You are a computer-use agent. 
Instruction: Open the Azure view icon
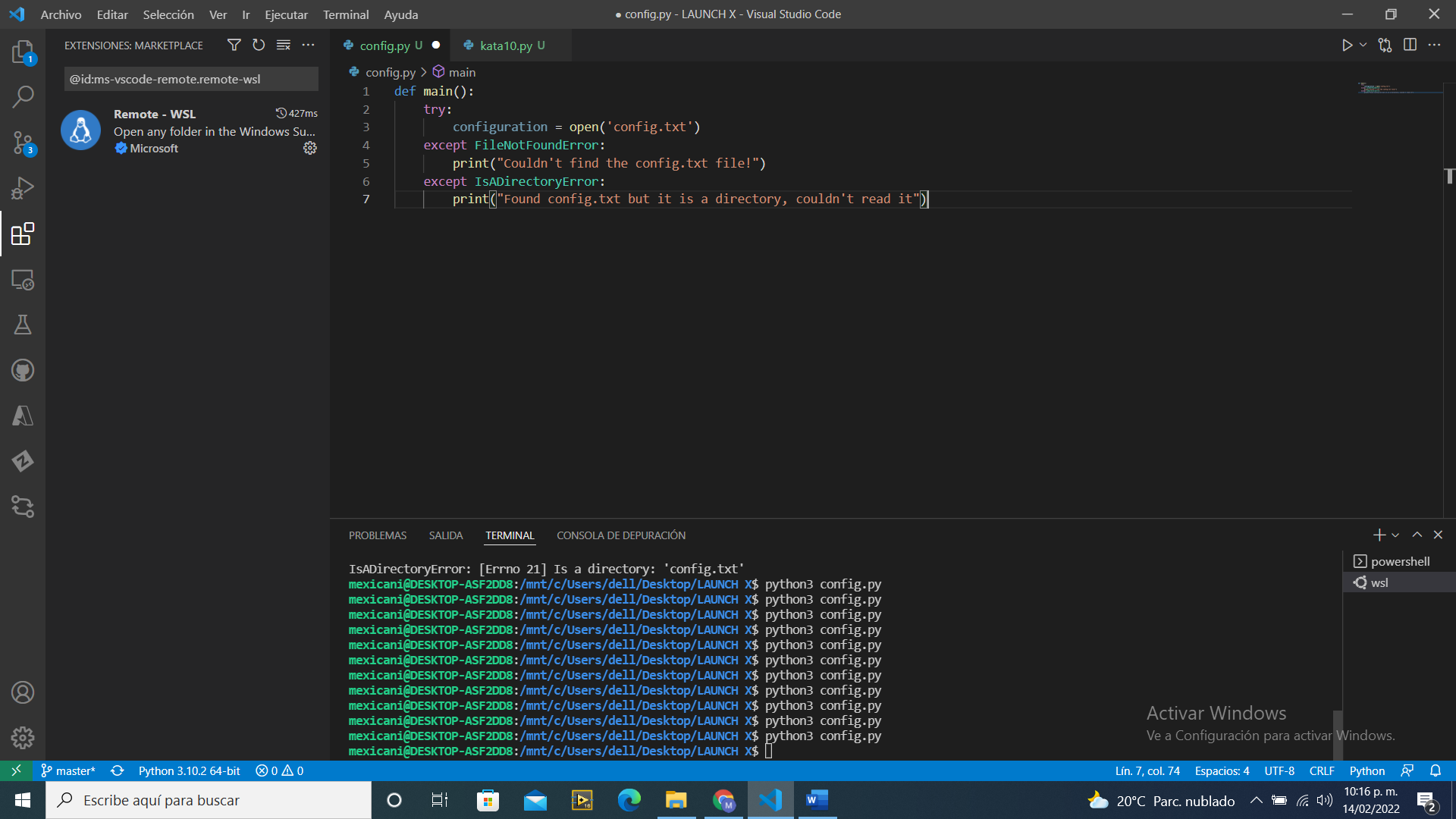[x=23, y=416]
